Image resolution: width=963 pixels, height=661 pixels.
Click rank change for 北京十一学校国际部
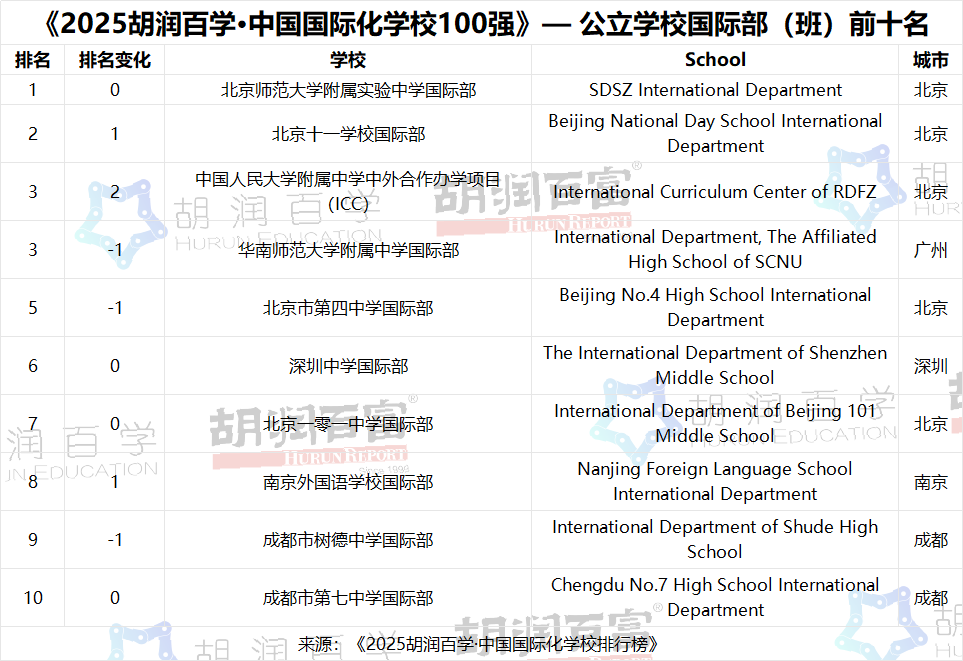pyautogui.click(x=115, y=134)
